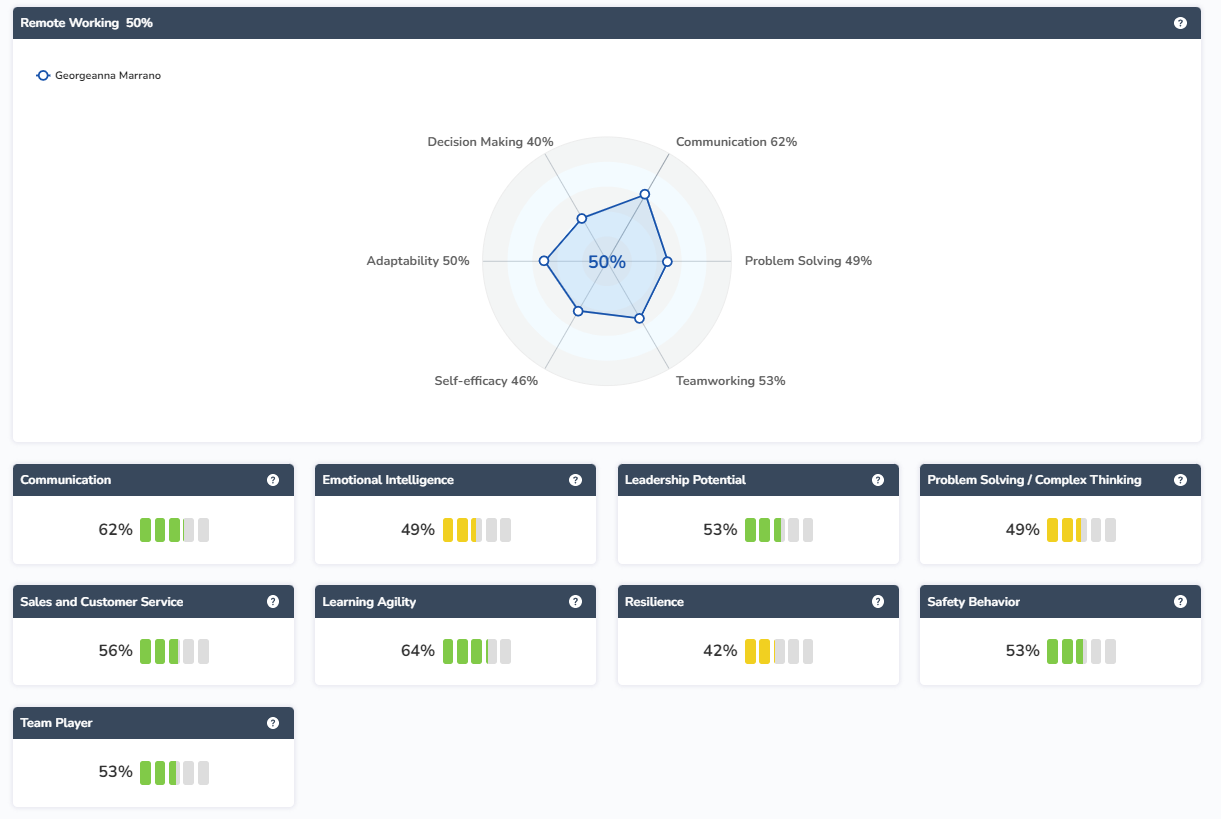Click the Resilience 42% yellow score bar
Screen dimensions: 1221x819
tap(778, 651)
